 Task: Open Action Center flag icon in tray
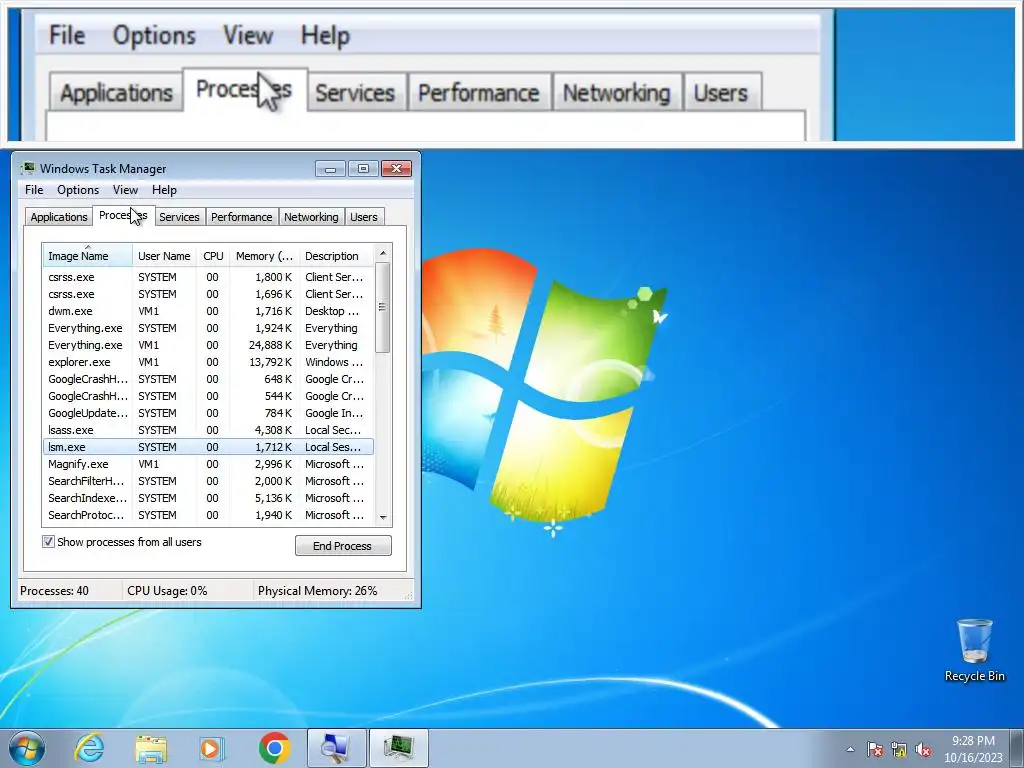874,749
